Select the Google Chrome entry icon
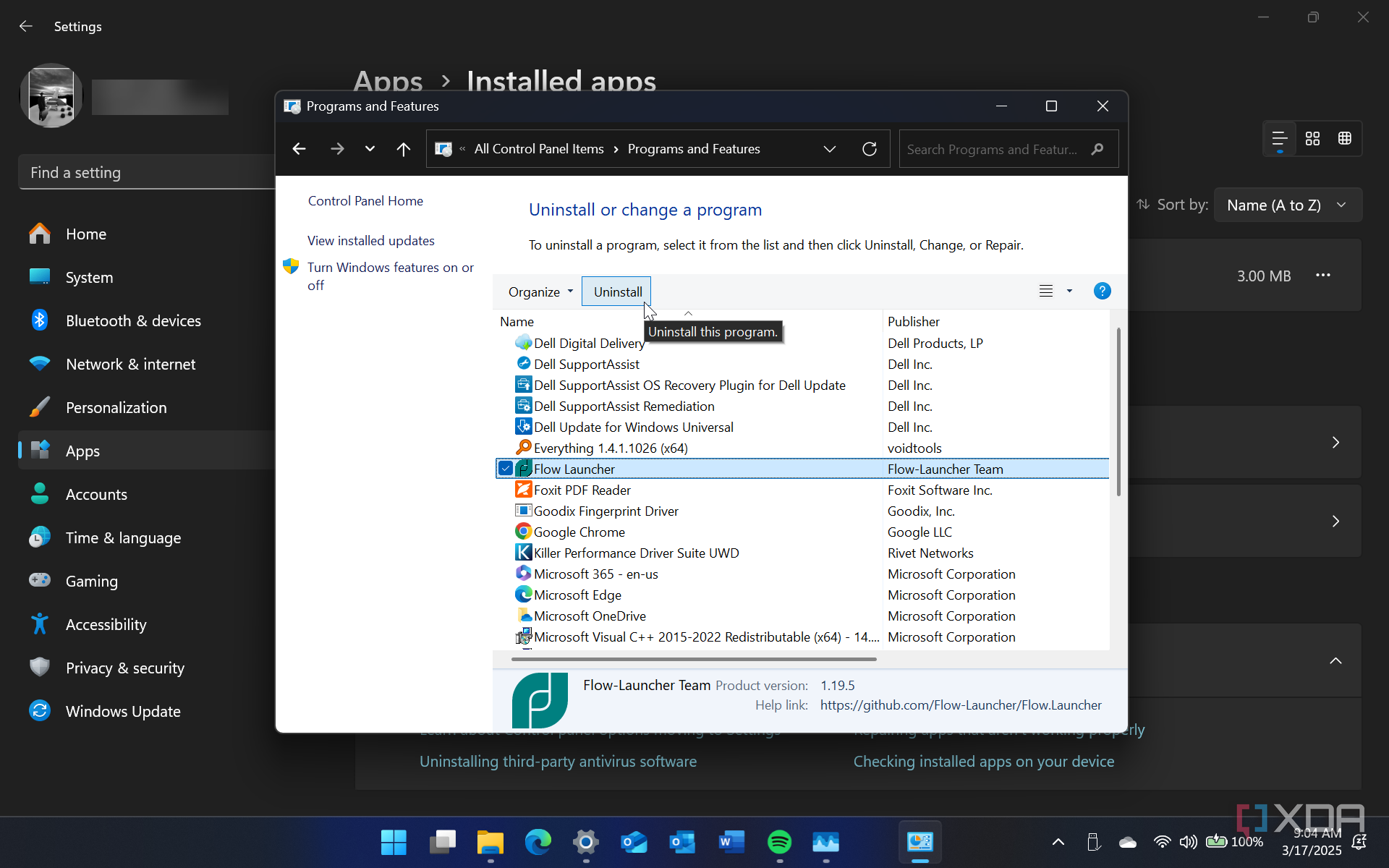Screen dimensions: 1389x868 coord(523,532)
